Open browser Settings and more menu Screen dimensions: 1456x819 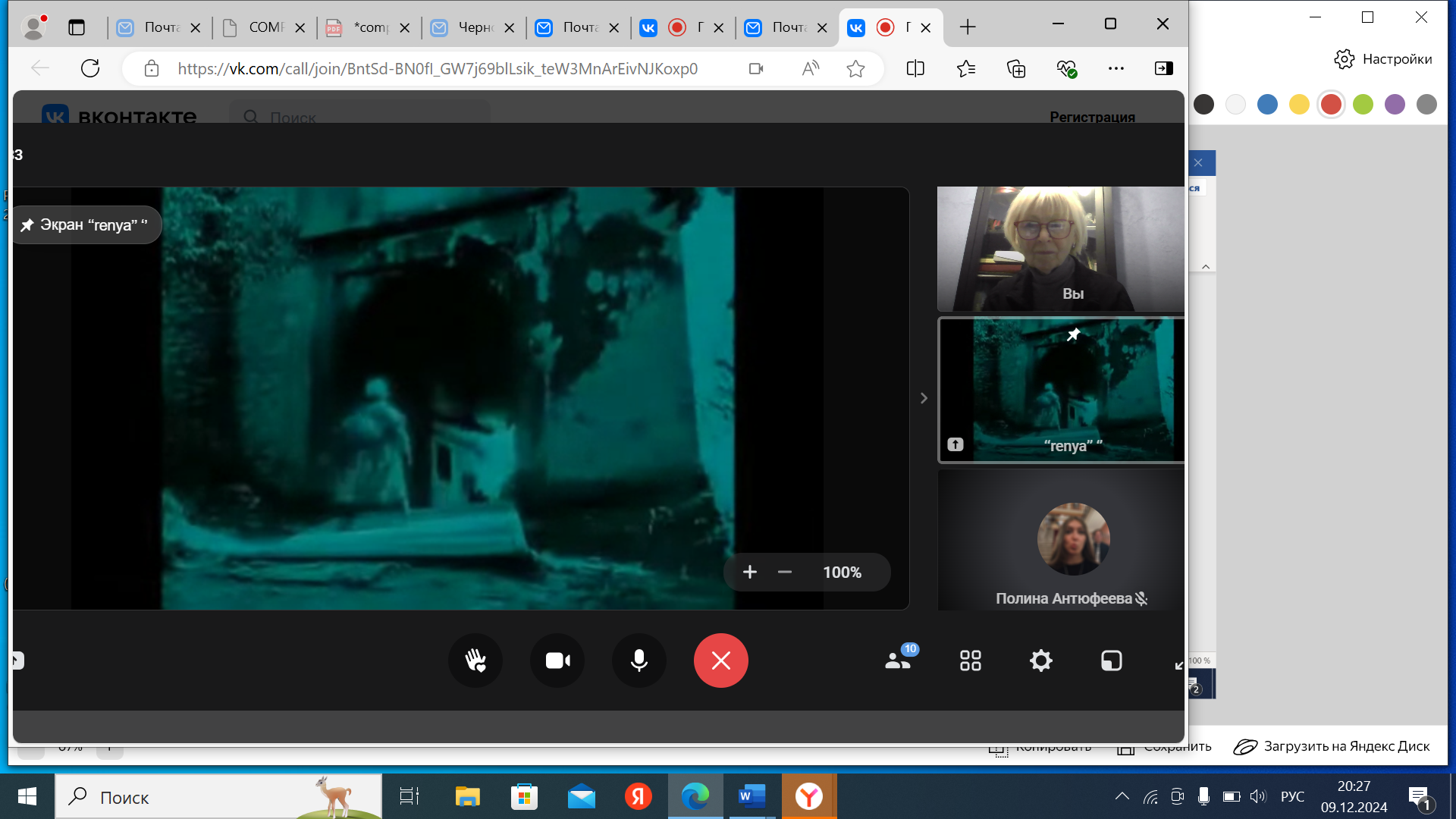(1116, 68)
